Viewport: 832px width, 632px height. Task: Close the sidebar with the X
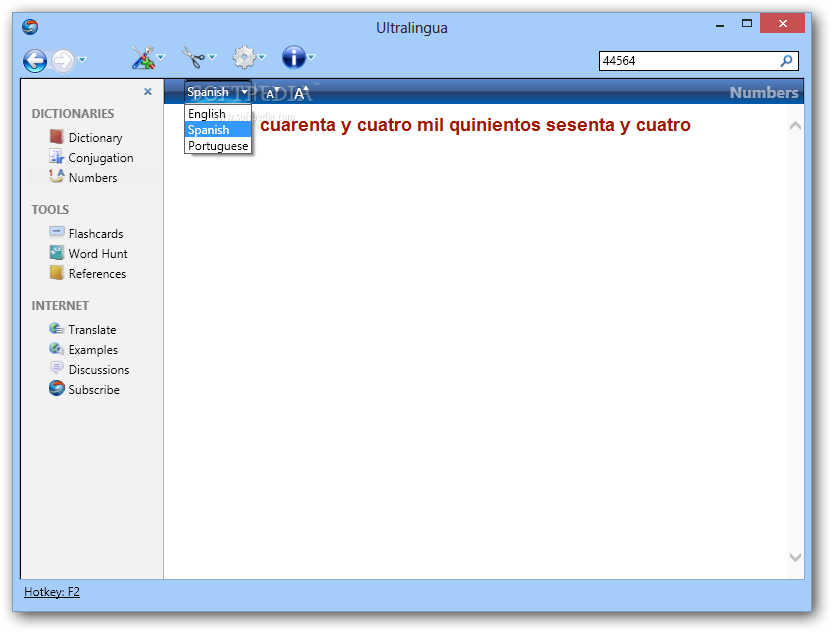[x=148, y=92]
